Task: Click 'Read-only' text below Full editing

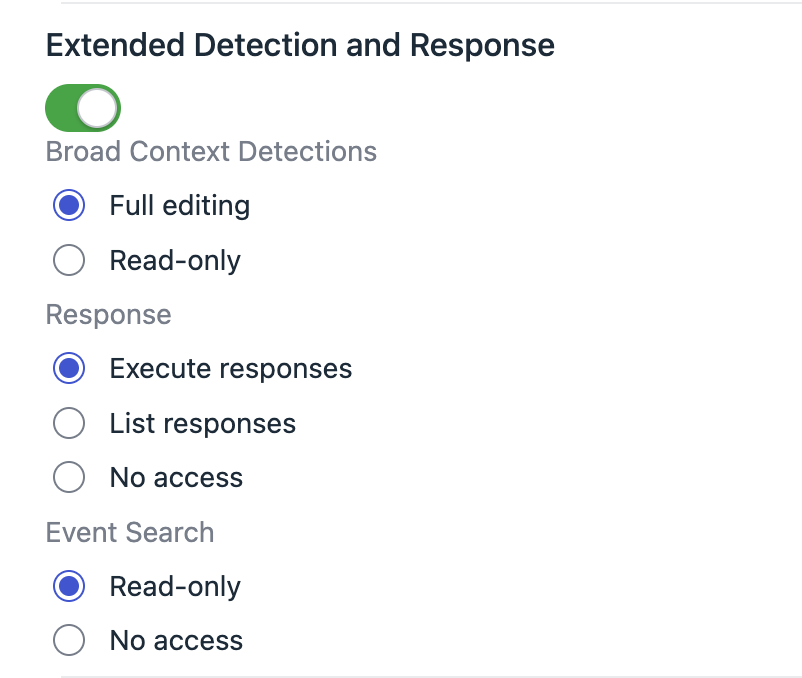Action: (175, 261)
